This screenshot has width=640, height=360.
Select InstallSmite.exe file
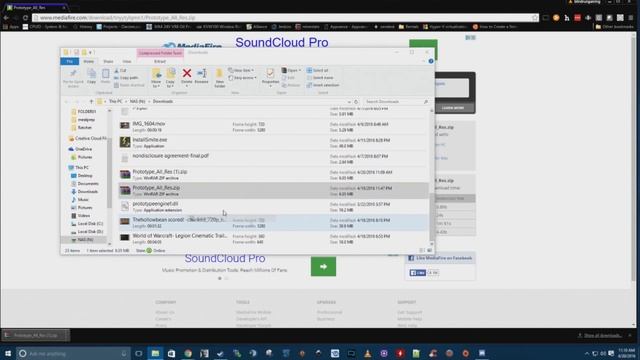[273, 142]
